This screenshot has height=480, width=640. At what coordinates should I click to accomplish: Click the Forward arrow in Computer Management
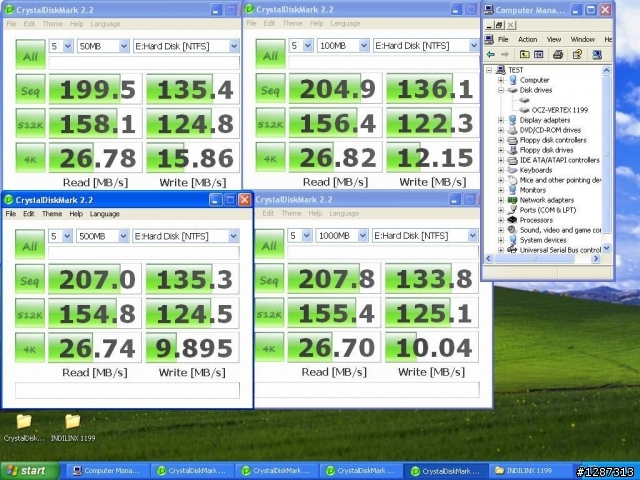505,54
